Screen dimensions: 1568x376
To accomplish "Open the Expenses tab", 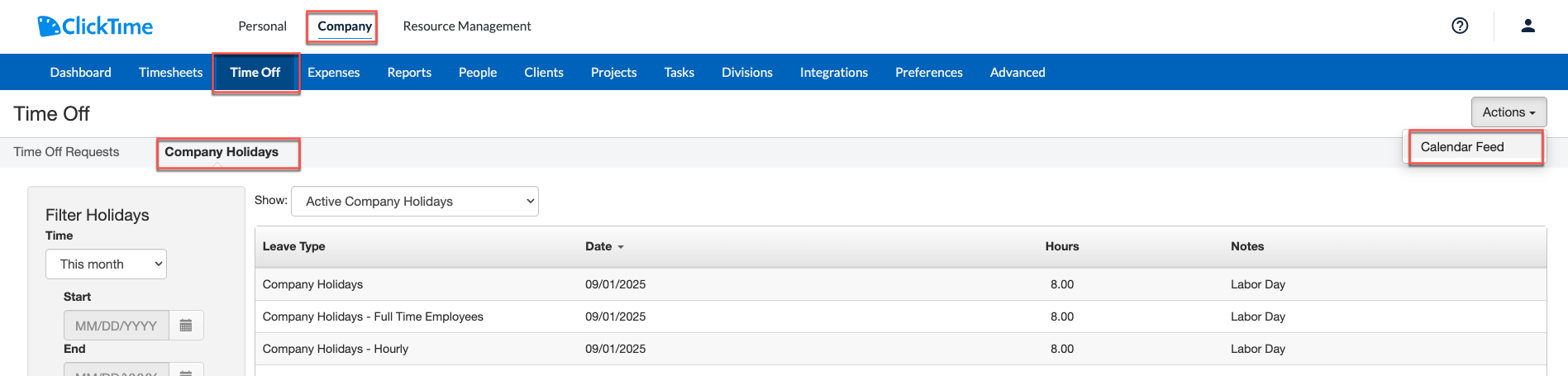I will (334, 73).
